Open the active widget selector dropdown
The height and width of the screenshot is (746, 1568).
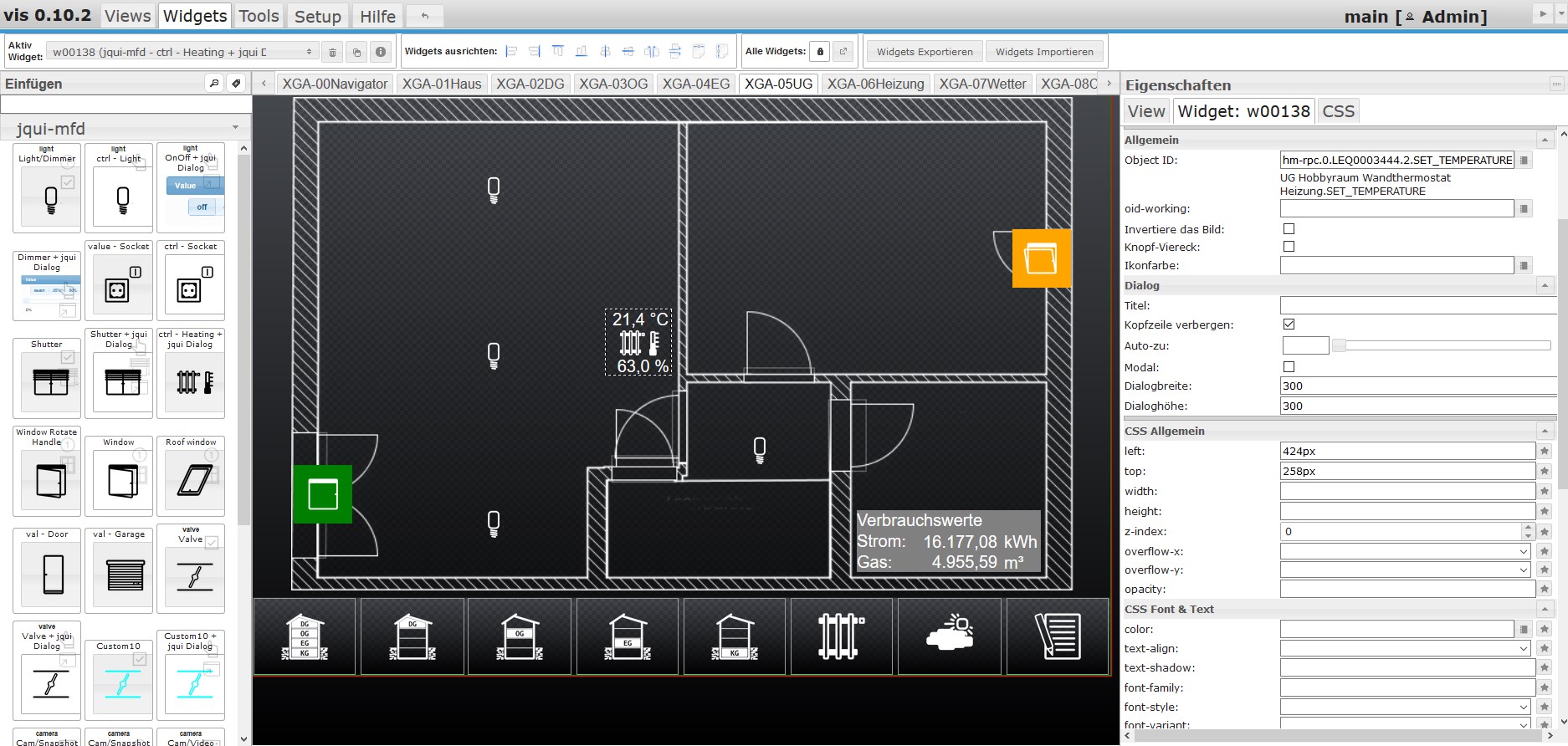coord(182,52)
